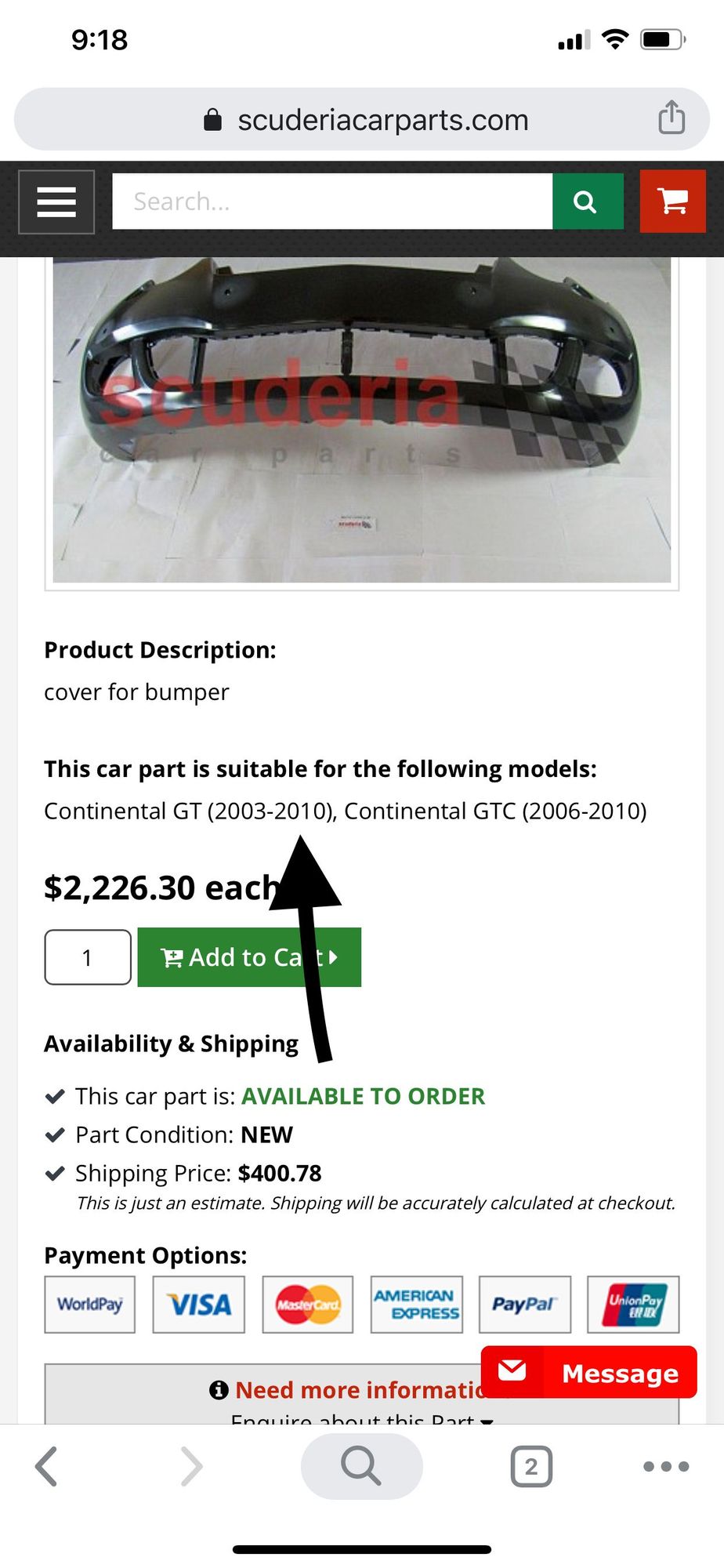Go back with the browser back arrow
Image resolution: width=724 pixels, height=1568 pixels.
point(47,1466)
